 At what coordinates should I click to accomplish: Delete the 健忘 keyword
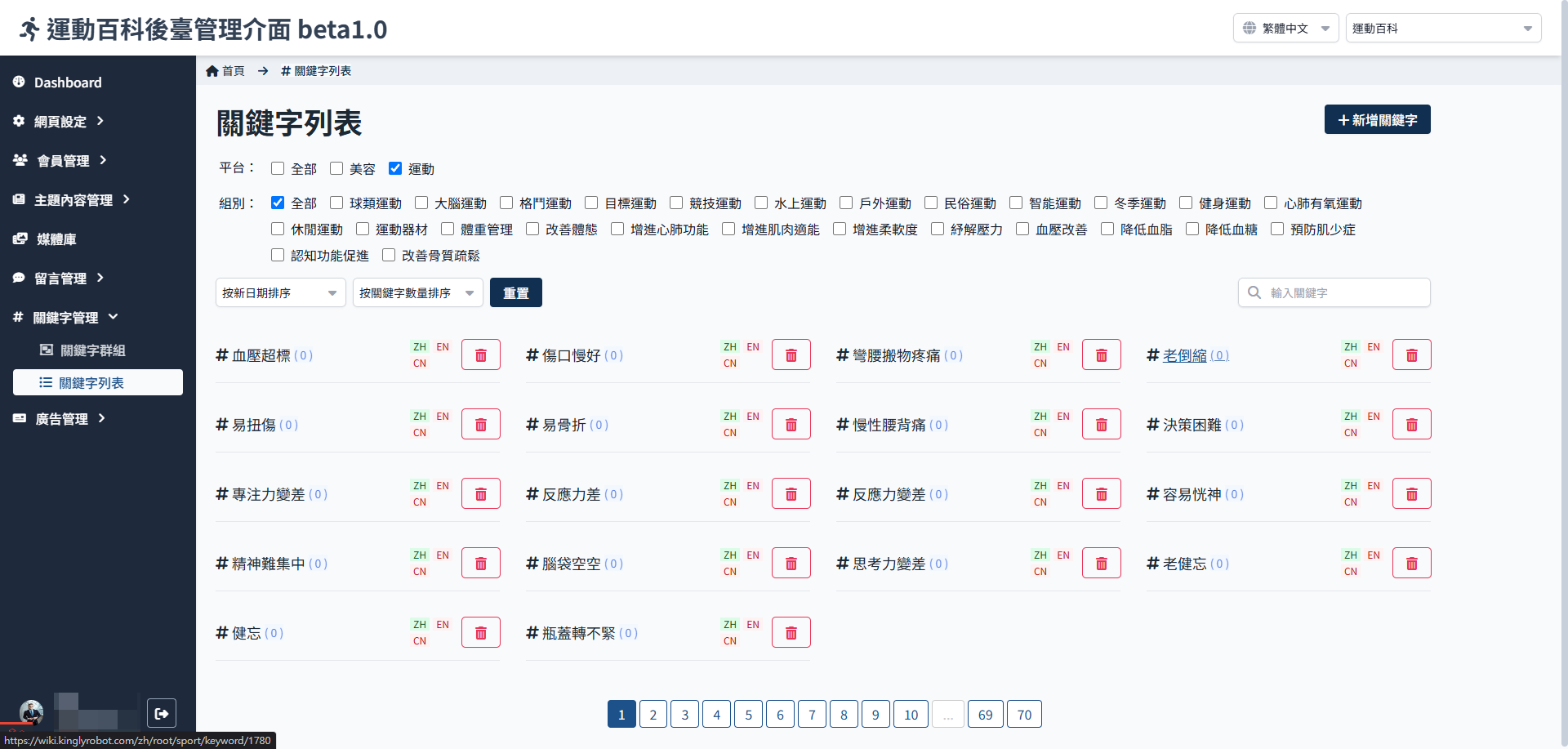tap(481, 633)
